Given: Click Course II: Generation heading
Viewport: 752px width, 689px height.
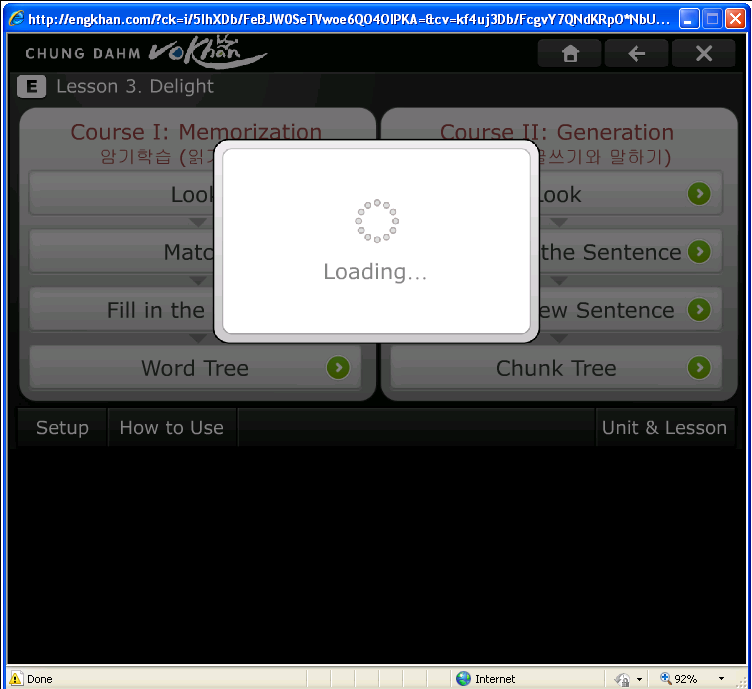Looking at the screenshot, I should 557,132.
